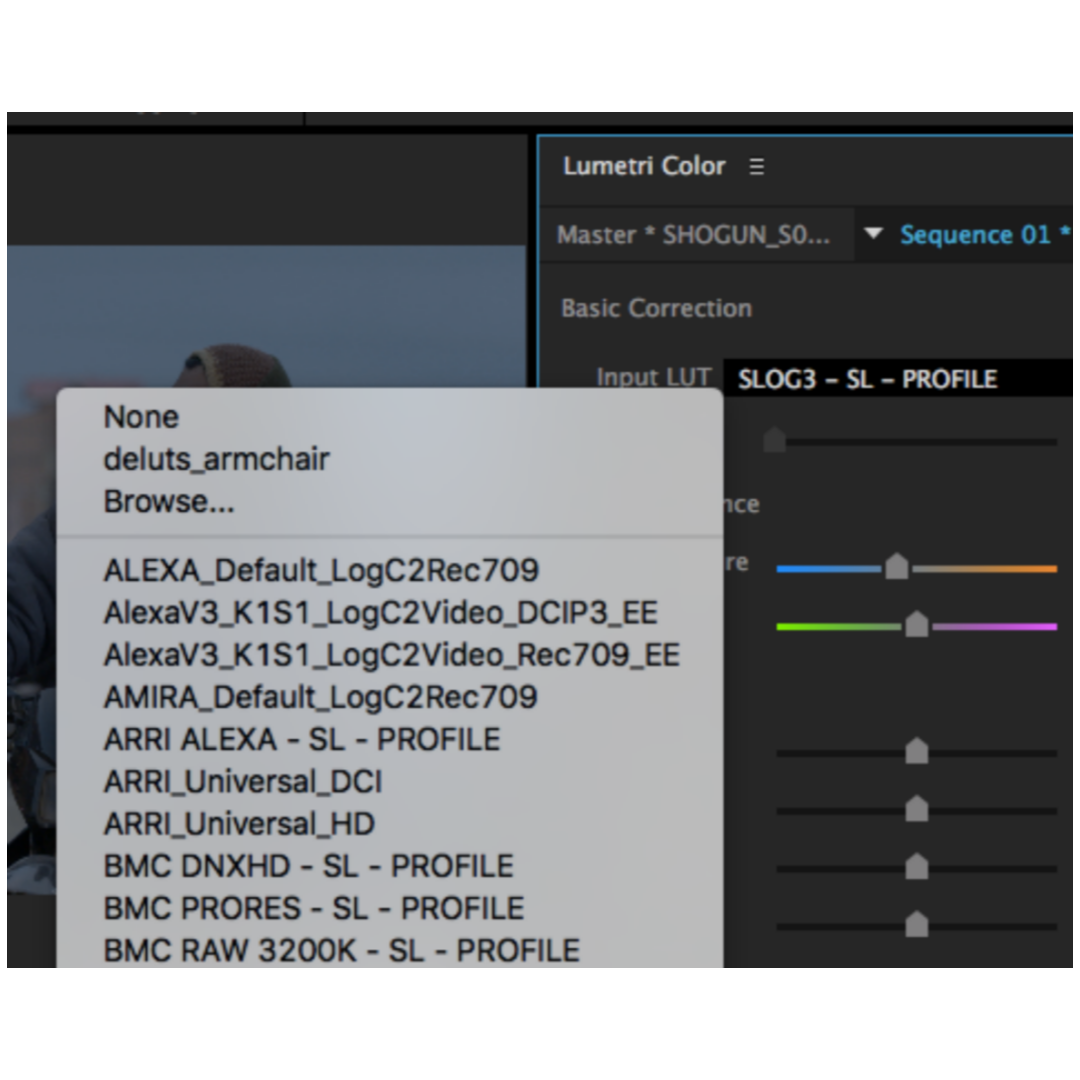Click the second gray tone slider below Tint

[x=916, y=809]
